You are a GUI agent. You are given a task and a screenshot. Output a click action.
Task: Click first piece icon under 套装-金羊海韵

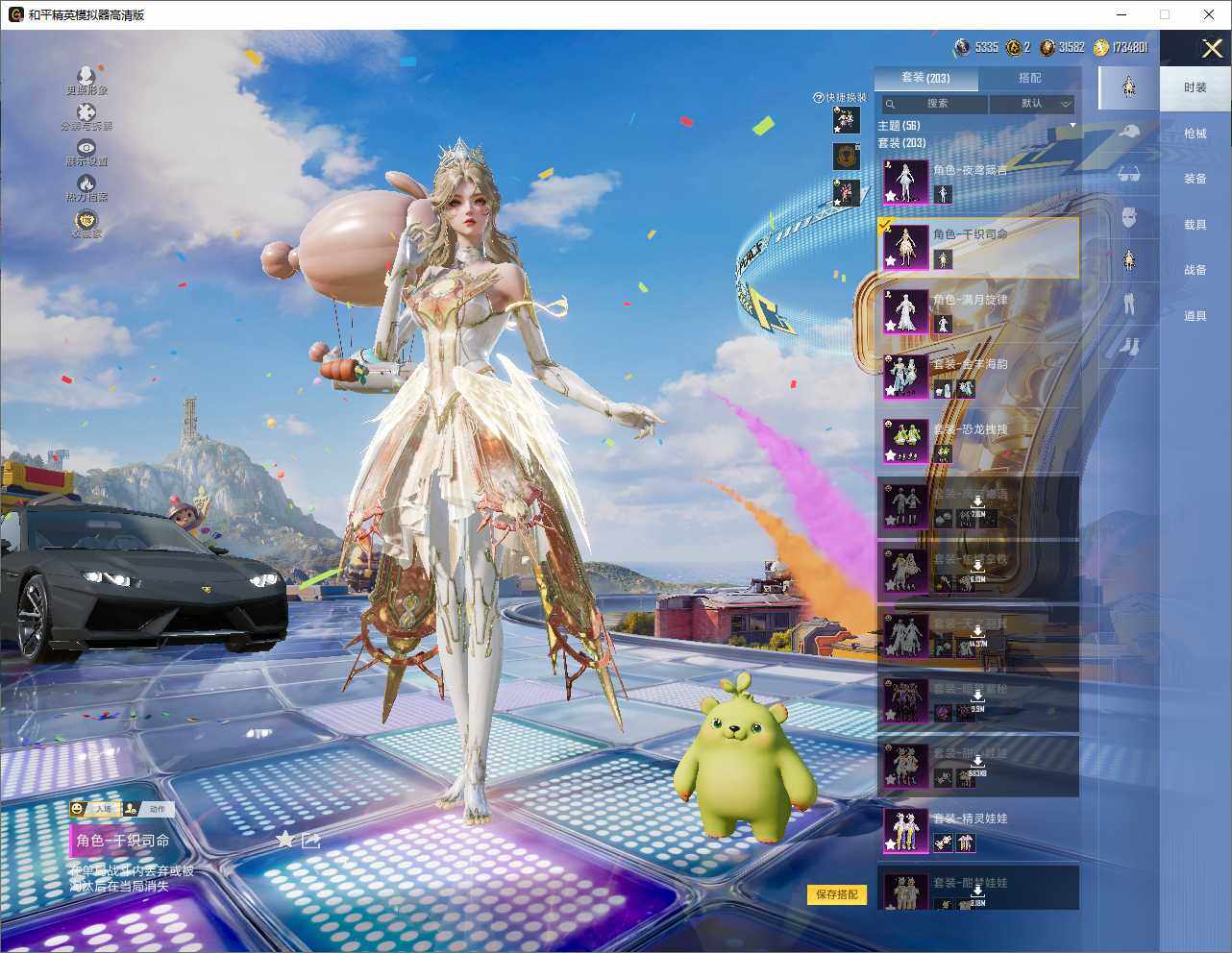pos(943,389)
